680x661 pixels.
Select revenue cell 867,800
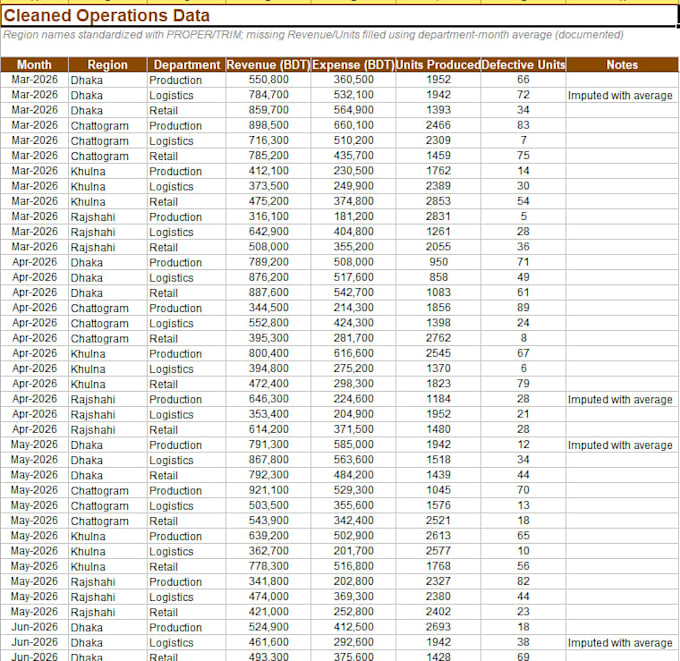268,460
